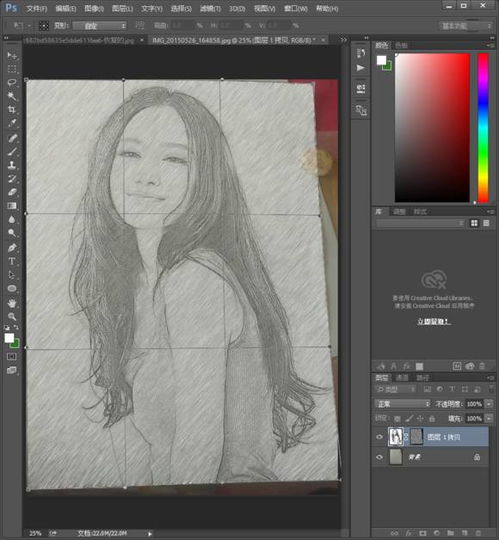Select the Horizontal Type tool

coord(12,261)
